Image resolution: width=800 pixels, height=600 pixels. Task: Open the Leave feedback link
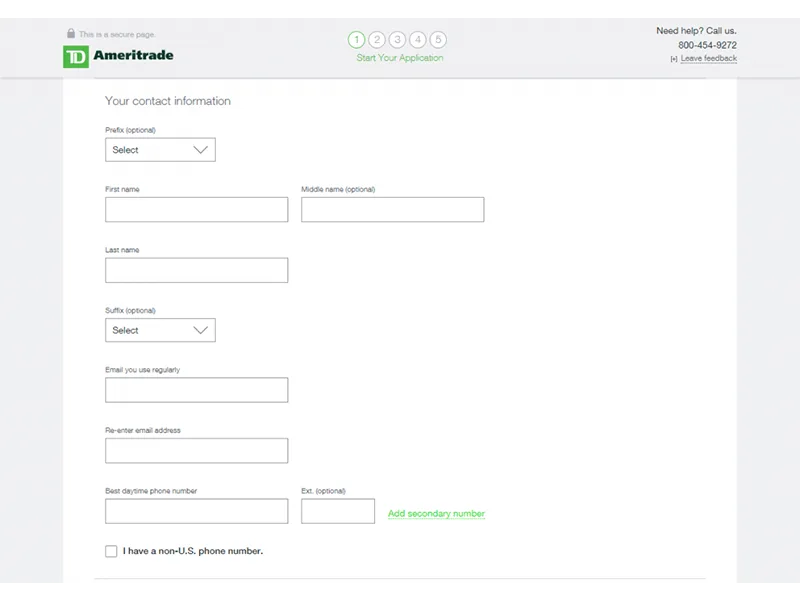[x=707, y=58]
